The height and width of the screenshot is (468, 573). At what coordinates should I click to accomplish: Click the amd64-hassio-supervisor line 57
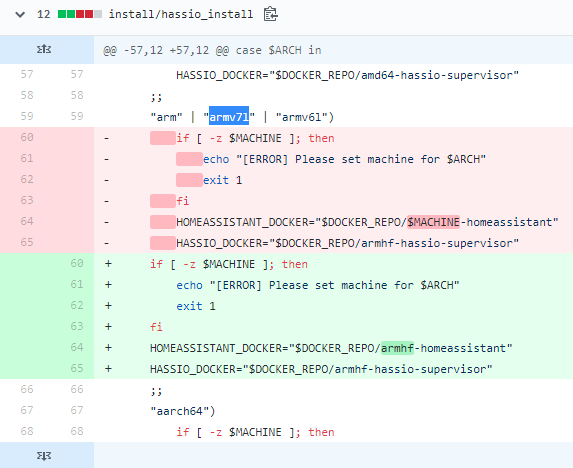coord(347,75)
